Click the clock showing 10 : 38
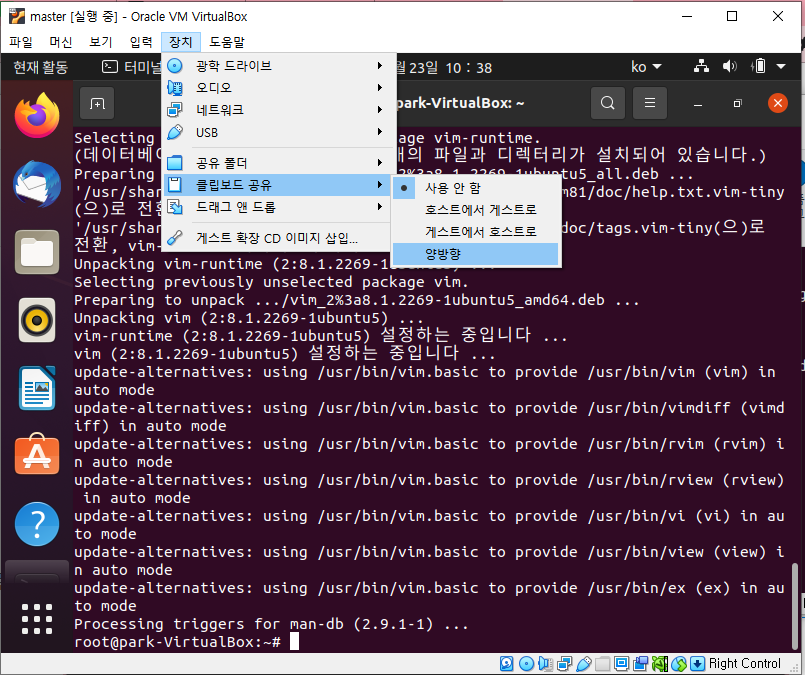This screenshot has height=675, width=805. (469, 68)
